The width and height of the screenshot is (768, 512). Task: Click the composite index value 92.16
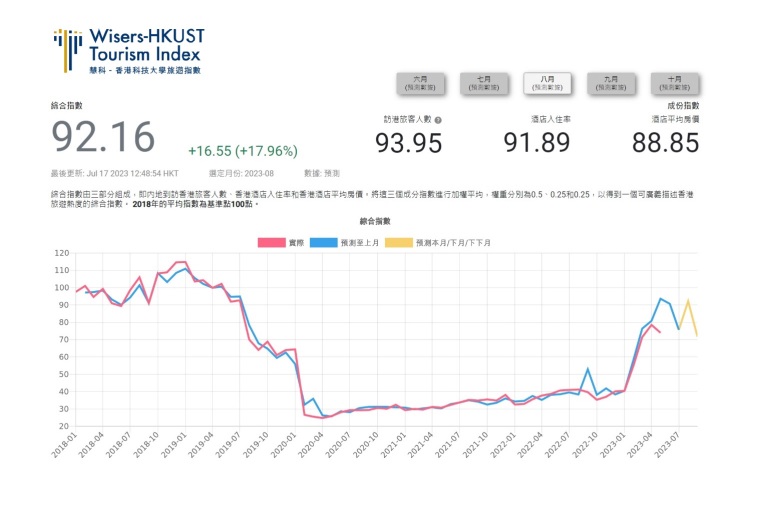point(104,138)
